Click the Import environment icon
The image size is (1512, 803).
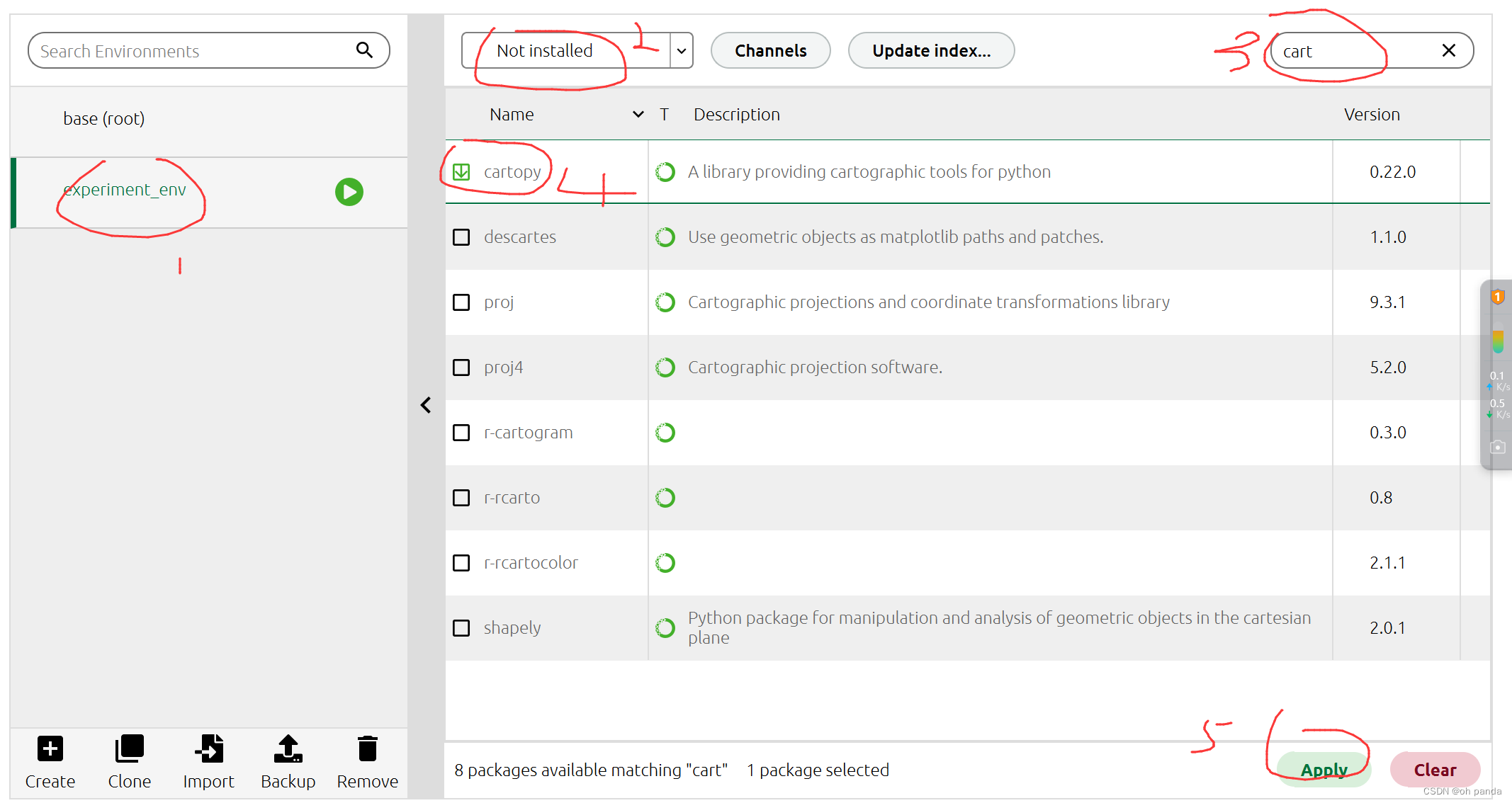pos(208,748)
